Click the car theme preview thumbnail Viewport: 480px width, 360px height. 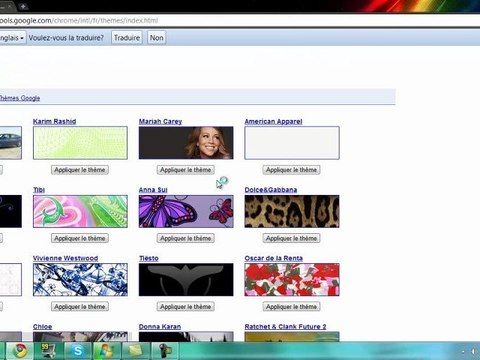click(11, 143)
